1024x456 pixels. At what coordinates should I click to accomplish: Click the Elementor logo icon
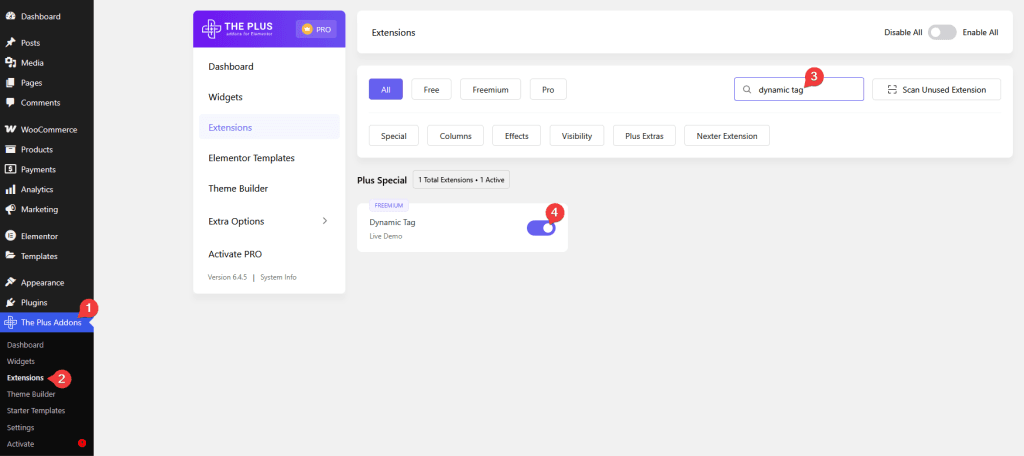[x=10, y=236]
